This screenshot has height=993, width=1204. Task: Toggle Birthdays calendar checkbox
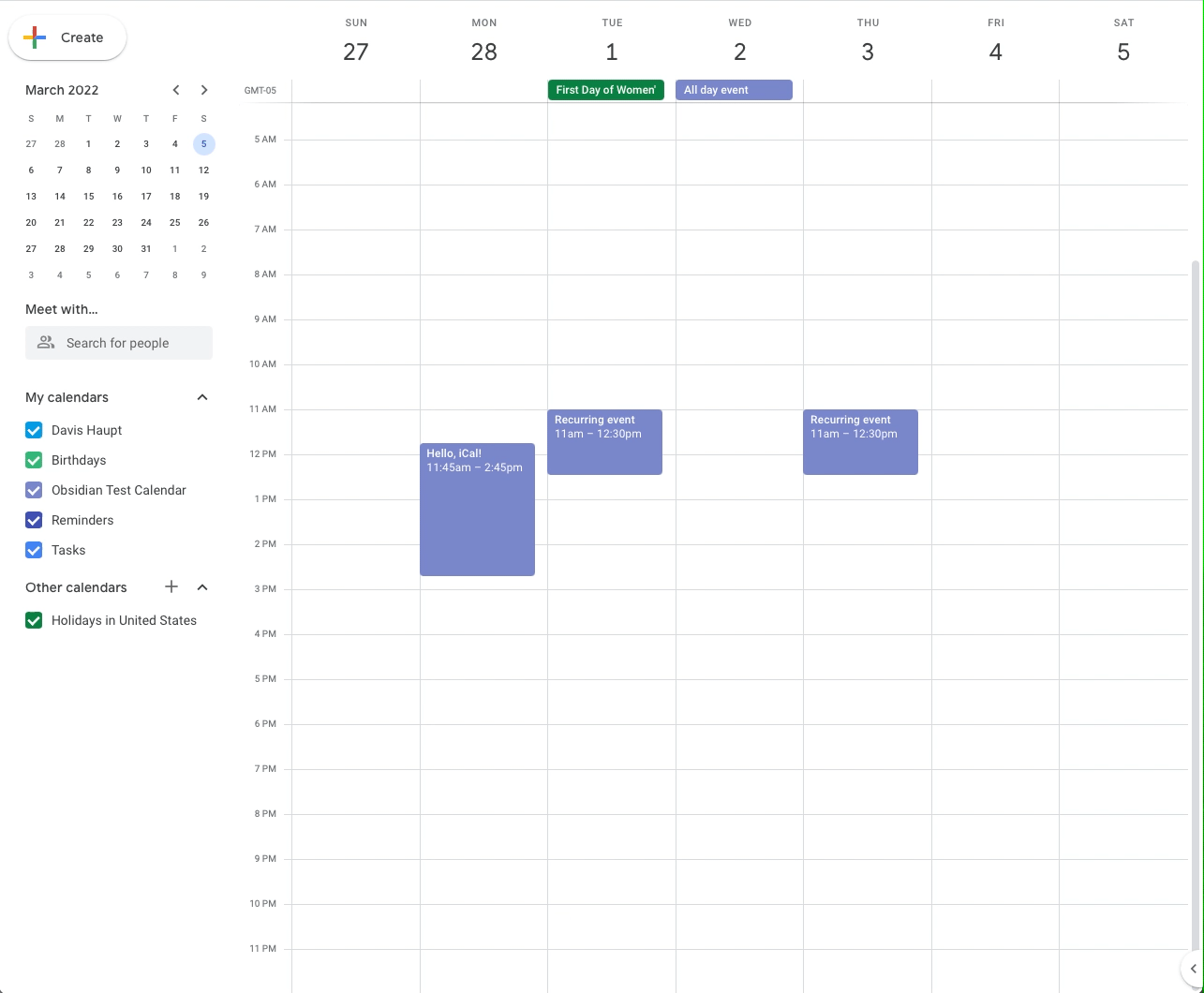coord(34,460)
